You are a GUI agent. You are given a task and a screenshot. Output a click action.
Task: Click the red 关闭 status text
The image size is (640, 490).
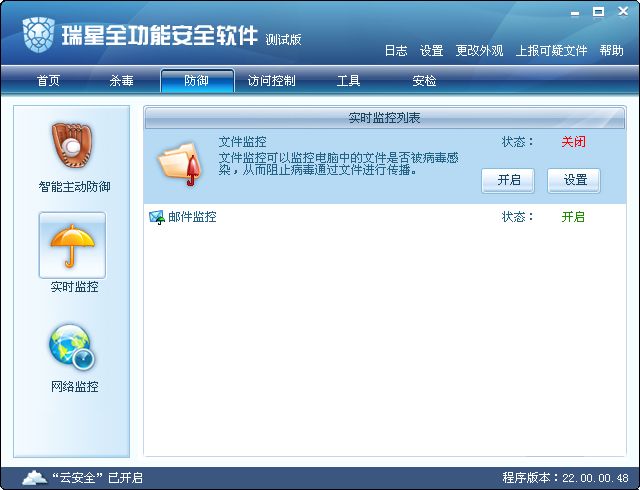pyautogui.click(x=573, y=142)
